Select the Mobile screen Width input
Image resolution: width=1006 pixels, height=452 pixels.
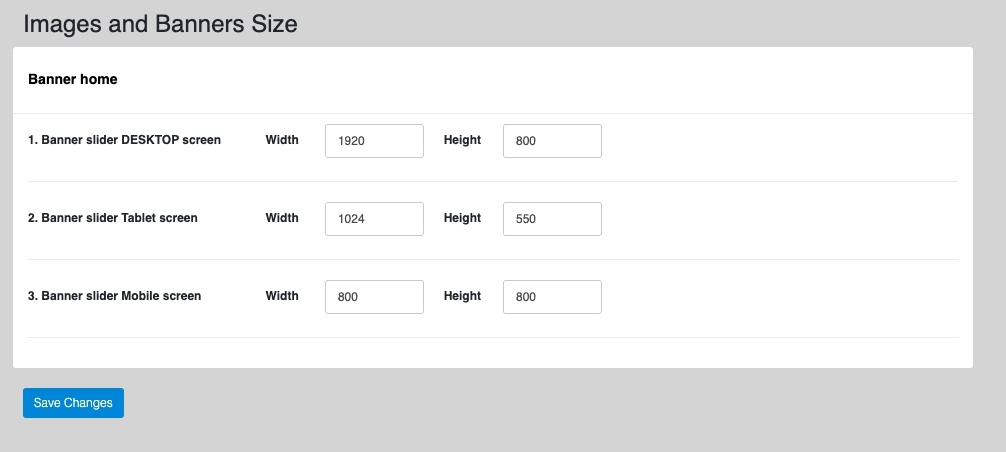[x=374, y=297]
